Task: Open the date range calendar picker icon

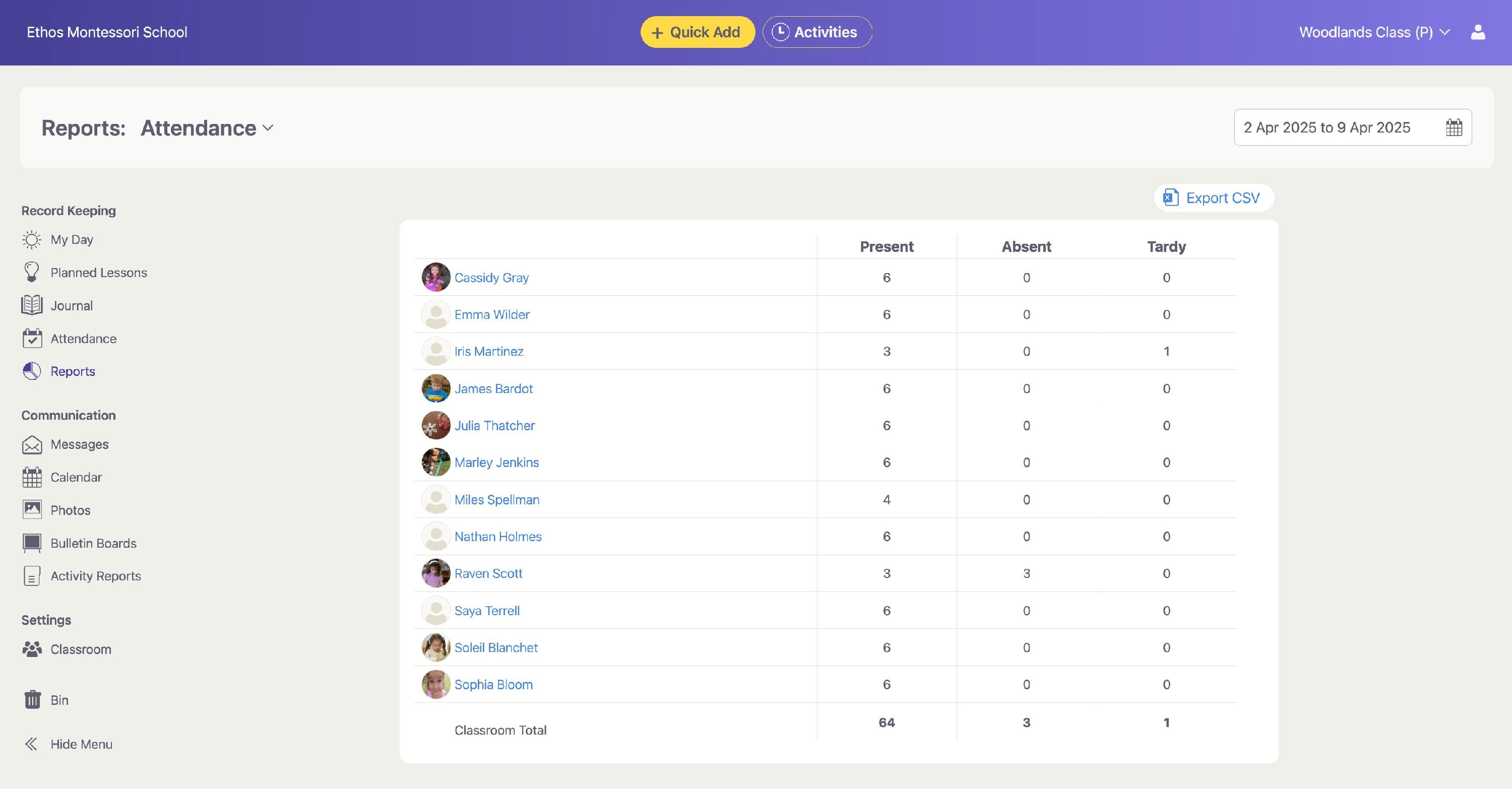Action: click(1454, 127)
